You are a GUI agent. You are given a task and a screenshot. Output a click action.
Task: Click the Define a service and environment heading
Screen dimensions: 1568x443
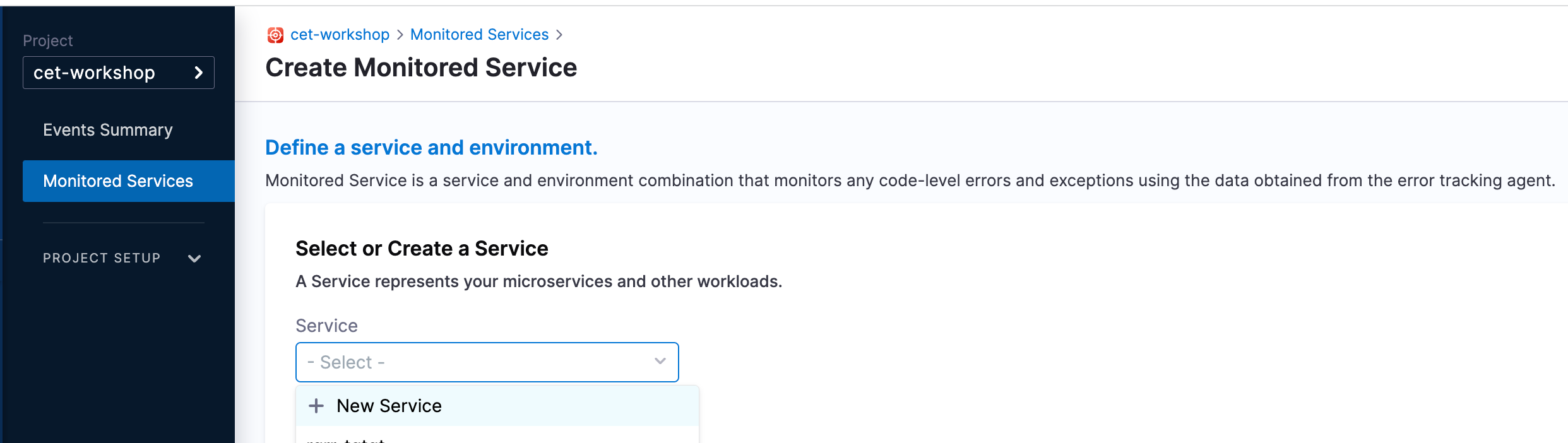point(431,148)
